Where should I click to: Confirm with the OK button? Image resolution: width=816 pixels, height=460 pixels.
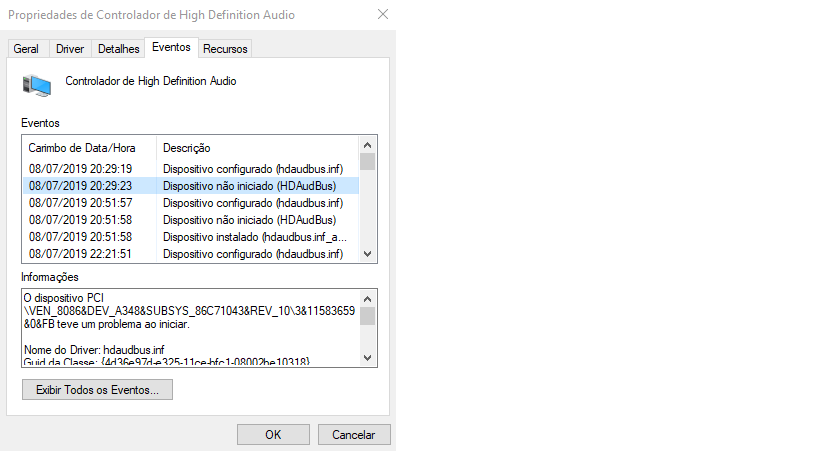pos(273,435)
